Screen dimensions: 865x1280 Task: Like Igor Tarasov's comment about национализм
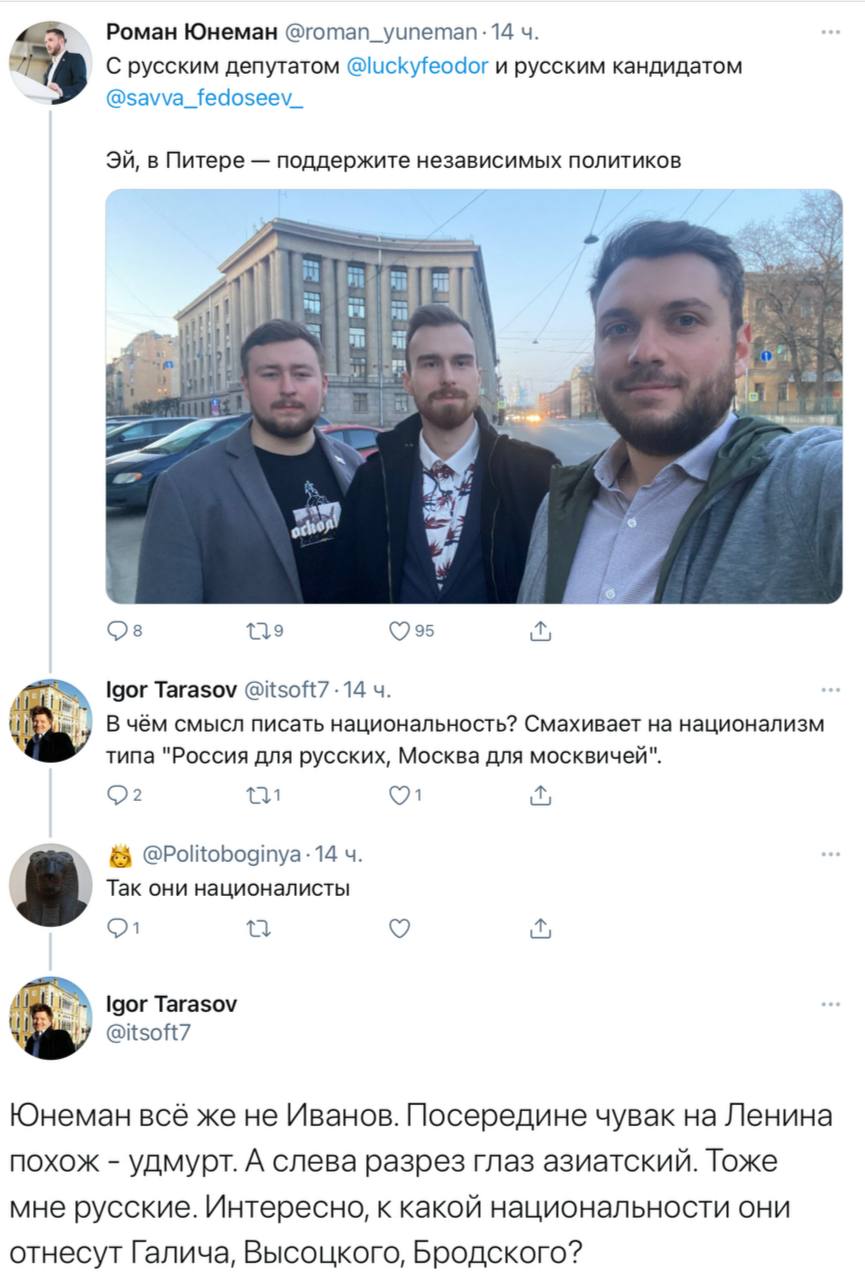399,796
